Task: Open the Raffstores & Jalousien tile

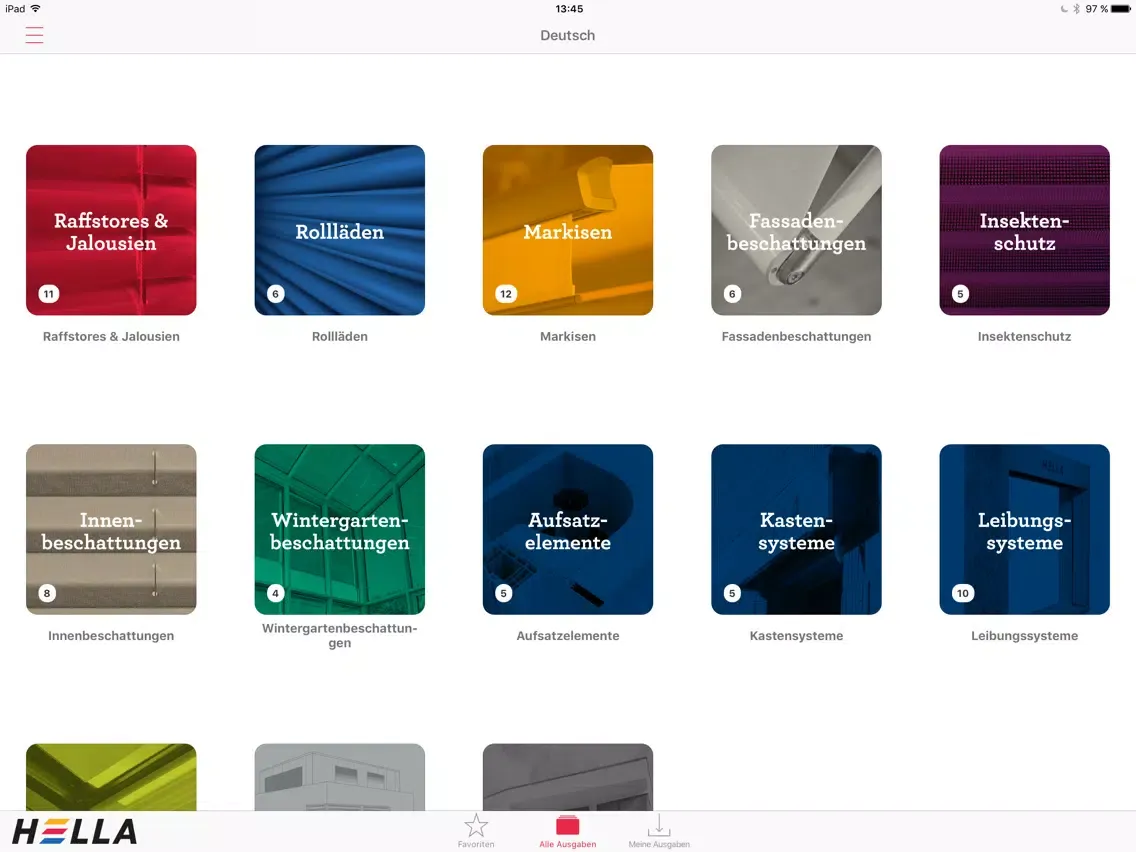Action: (111, 230)
